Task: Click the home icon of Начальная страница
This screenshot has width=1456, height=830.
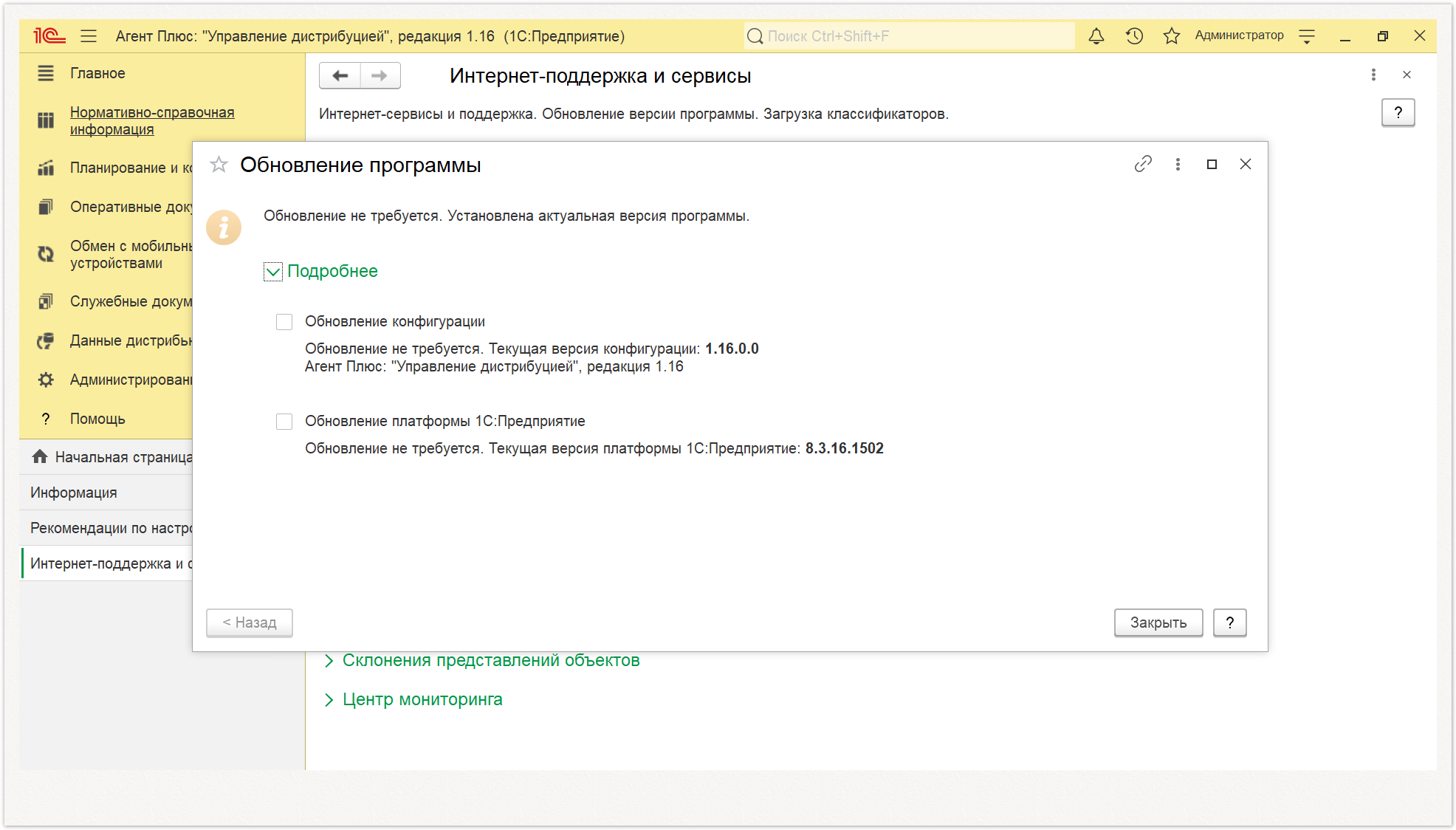Action: pyautogui.click(x=40, y=456)
